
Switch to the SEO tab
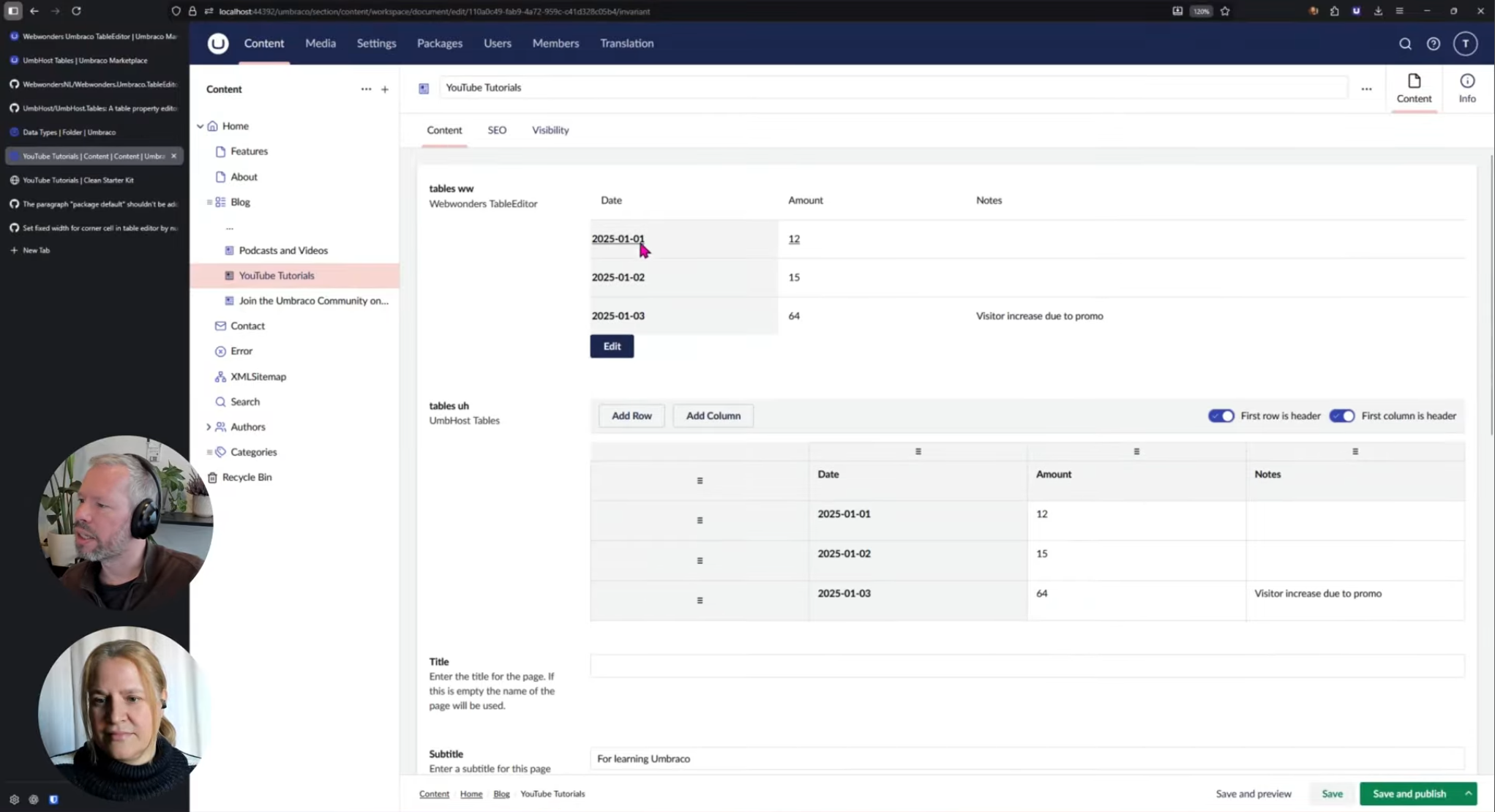tap(497, 130)
